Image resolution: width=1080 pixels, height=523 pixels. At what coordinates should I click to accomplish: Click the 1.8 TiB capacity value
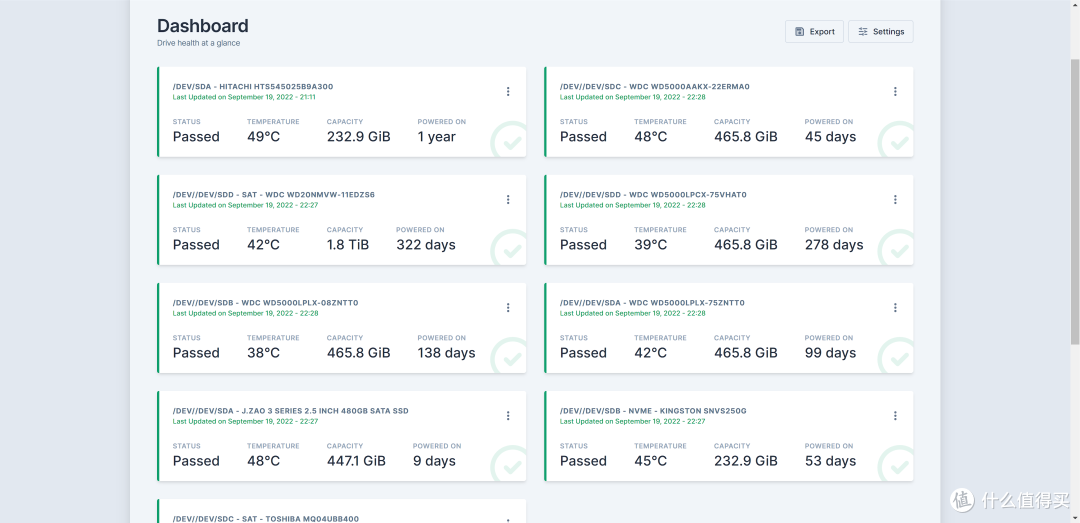tap(348, 245)
